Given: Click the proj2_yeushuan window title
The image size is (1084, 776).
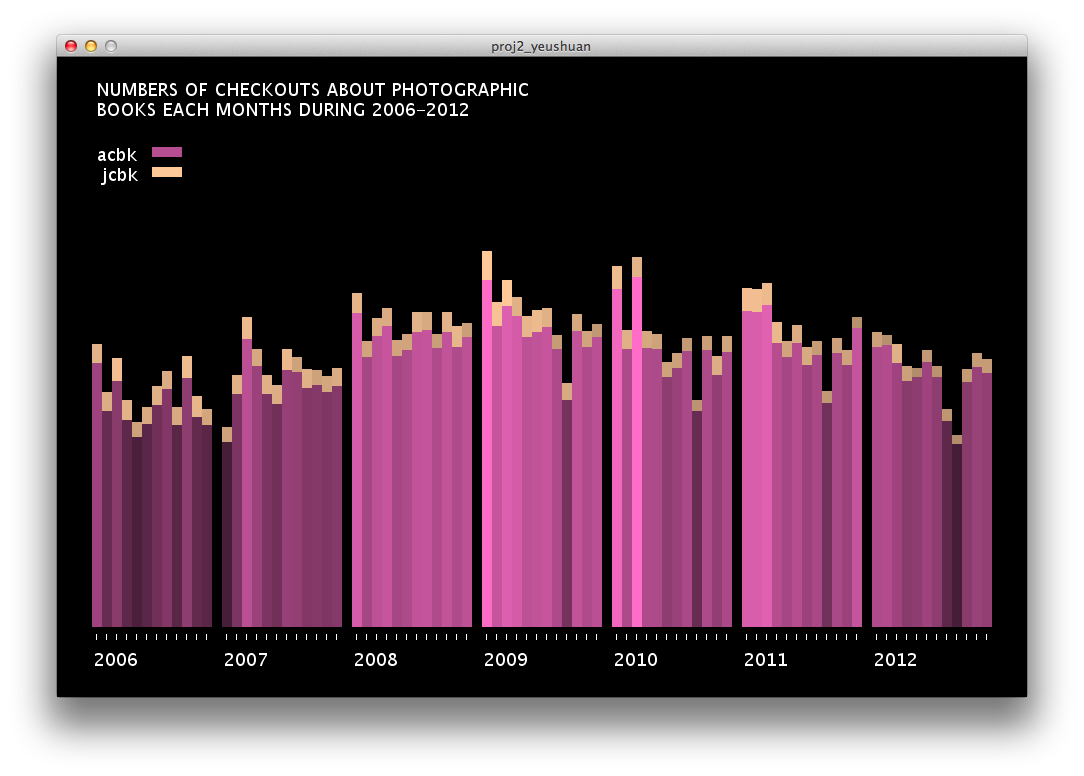Looking at the screenshot, I should [541, 46].
